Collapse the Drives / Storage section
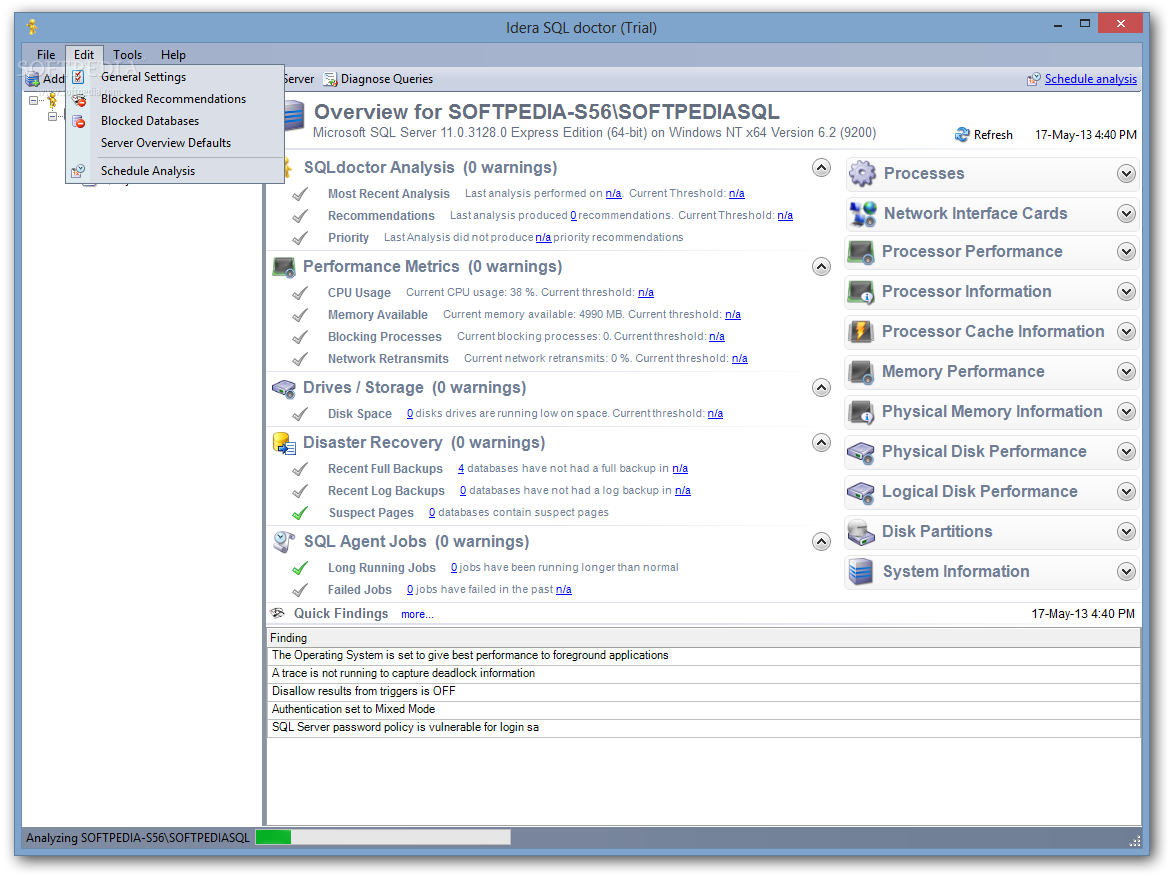This screenshot has width=1170, height=876. (821, 388)
